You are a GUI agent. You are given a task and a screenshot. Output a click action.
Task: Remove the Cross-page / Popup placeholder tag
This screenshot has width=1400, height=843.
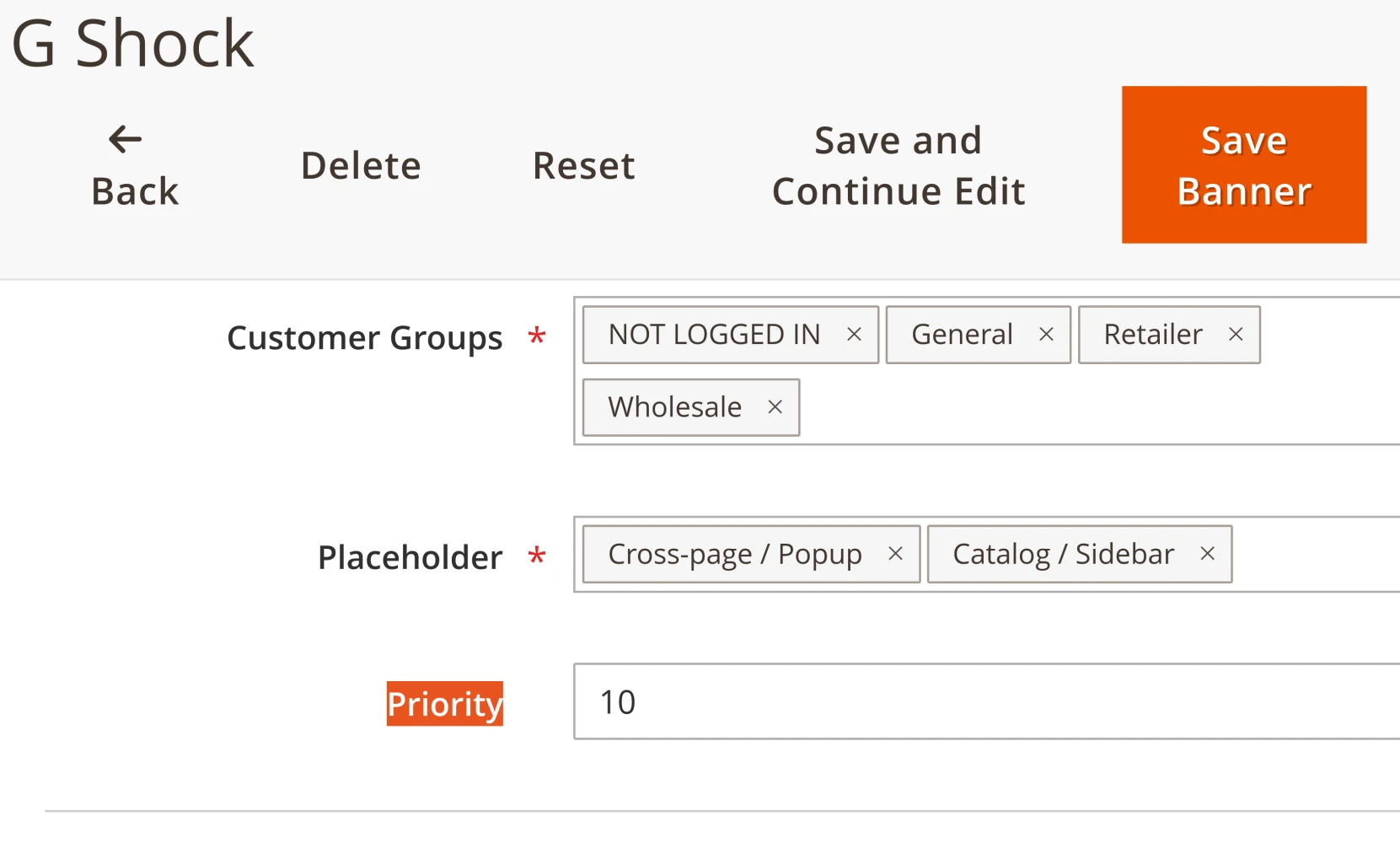[895, 554]
